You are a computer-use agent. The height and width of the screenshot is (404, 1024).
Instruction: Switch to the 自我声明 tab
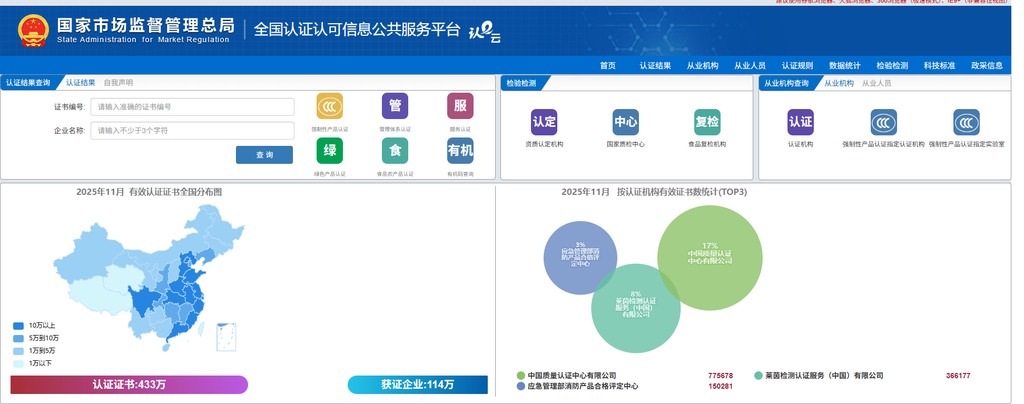(x=118, y=82)
